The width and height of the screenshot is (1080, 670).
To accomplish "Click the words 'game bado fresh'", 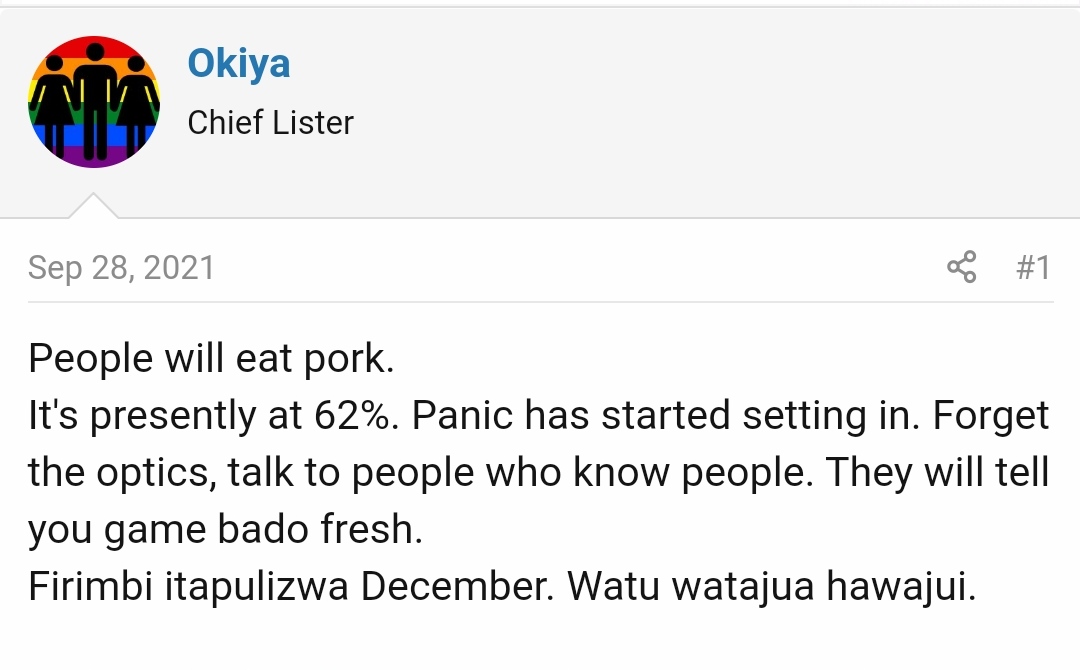I will [264, 530].
